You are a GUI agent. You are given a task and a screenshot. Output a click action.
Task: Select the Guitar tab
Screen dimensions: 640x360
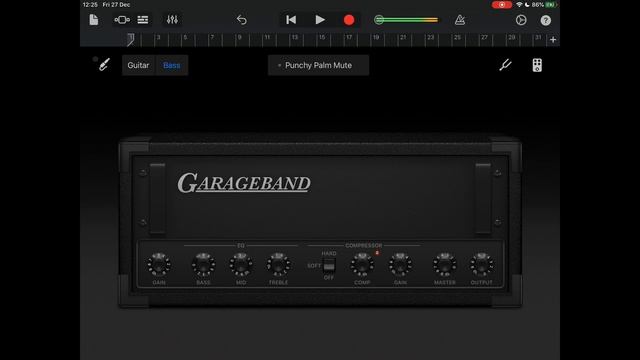[x=138, y=65]
